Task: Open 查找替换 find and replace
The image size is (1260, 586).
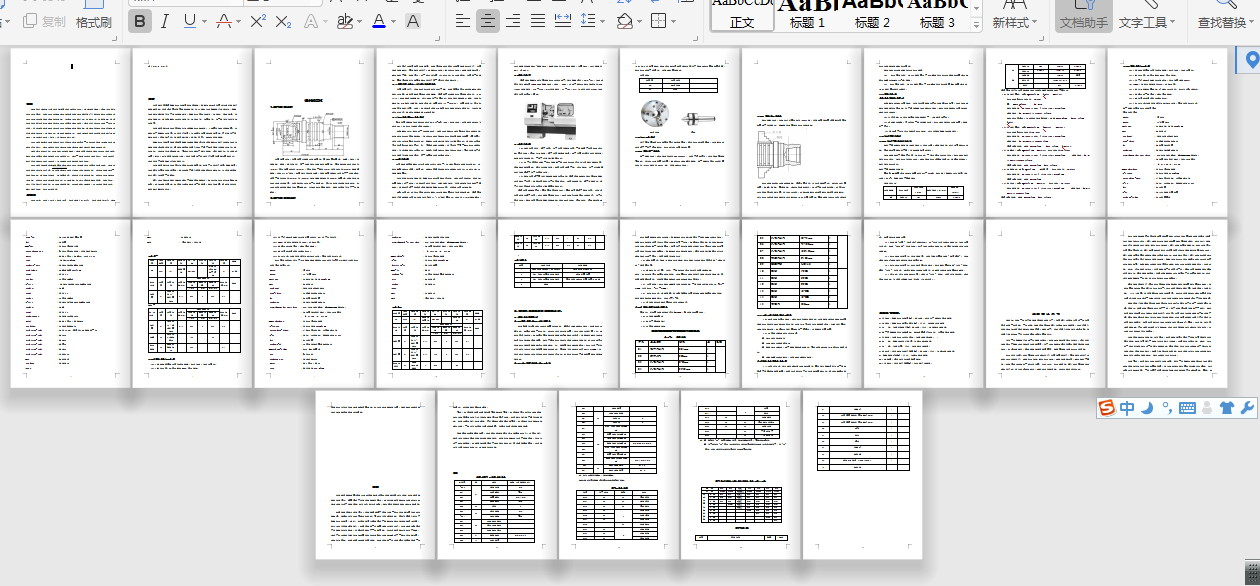Action: [1228, 16]
